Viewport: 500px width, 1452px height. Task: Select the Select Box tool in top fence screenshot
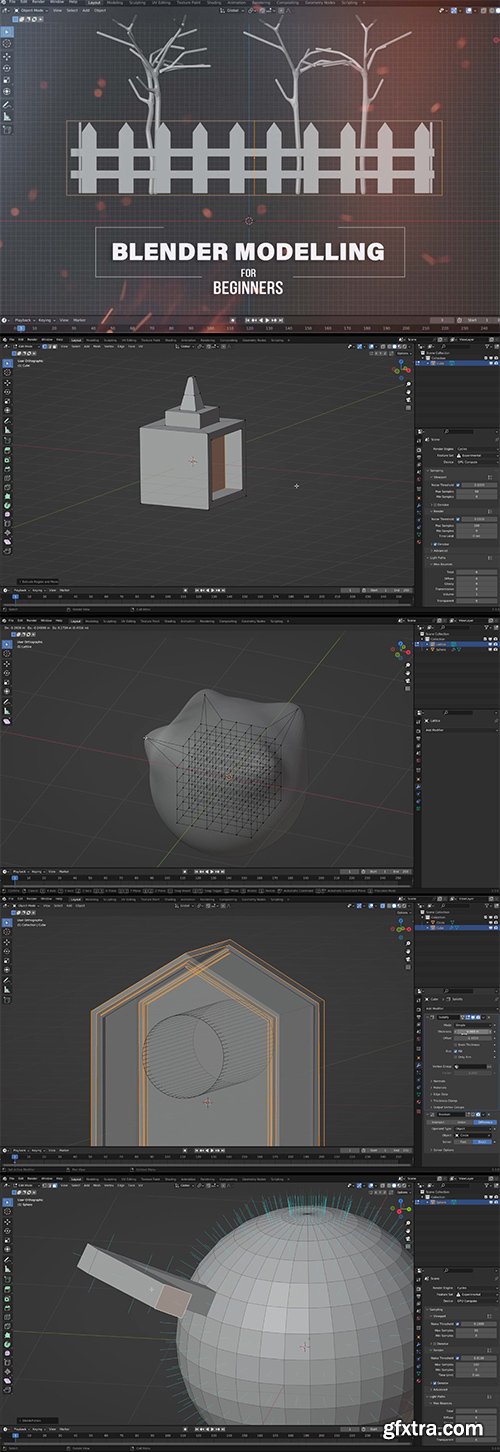(x=7, y=32)
